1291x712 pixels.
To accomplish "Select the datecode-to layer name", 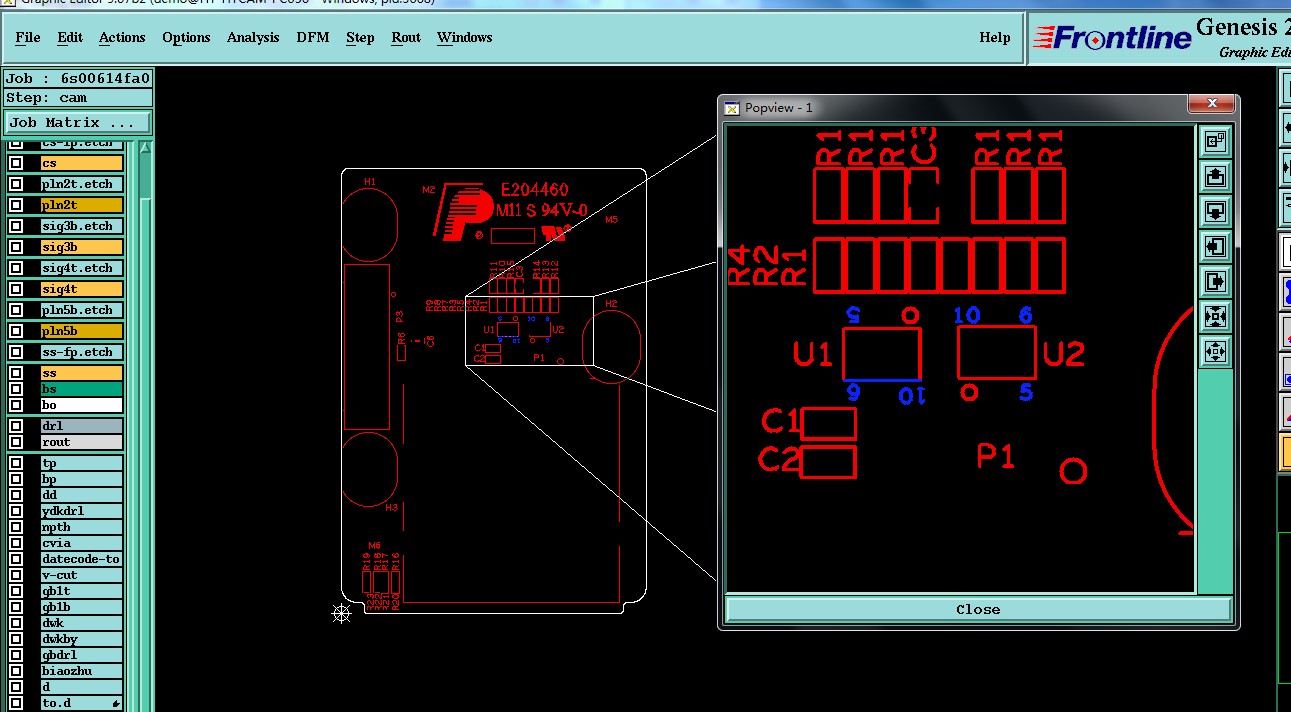I will click(81, 559).
